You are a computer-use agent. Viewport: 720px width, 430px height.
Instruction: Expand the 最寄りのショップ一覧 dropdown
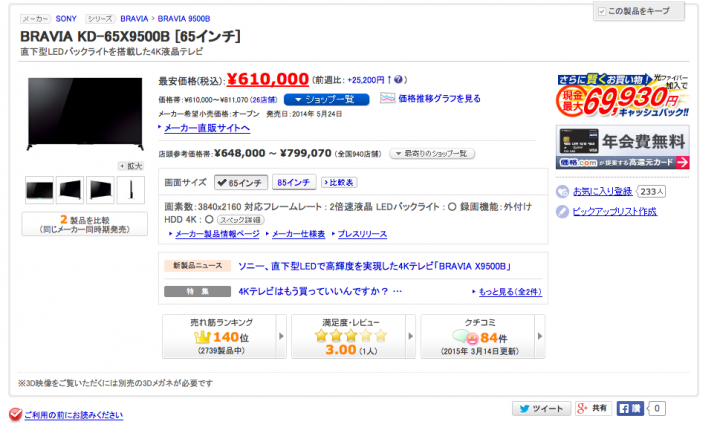(x=432, y=153)
